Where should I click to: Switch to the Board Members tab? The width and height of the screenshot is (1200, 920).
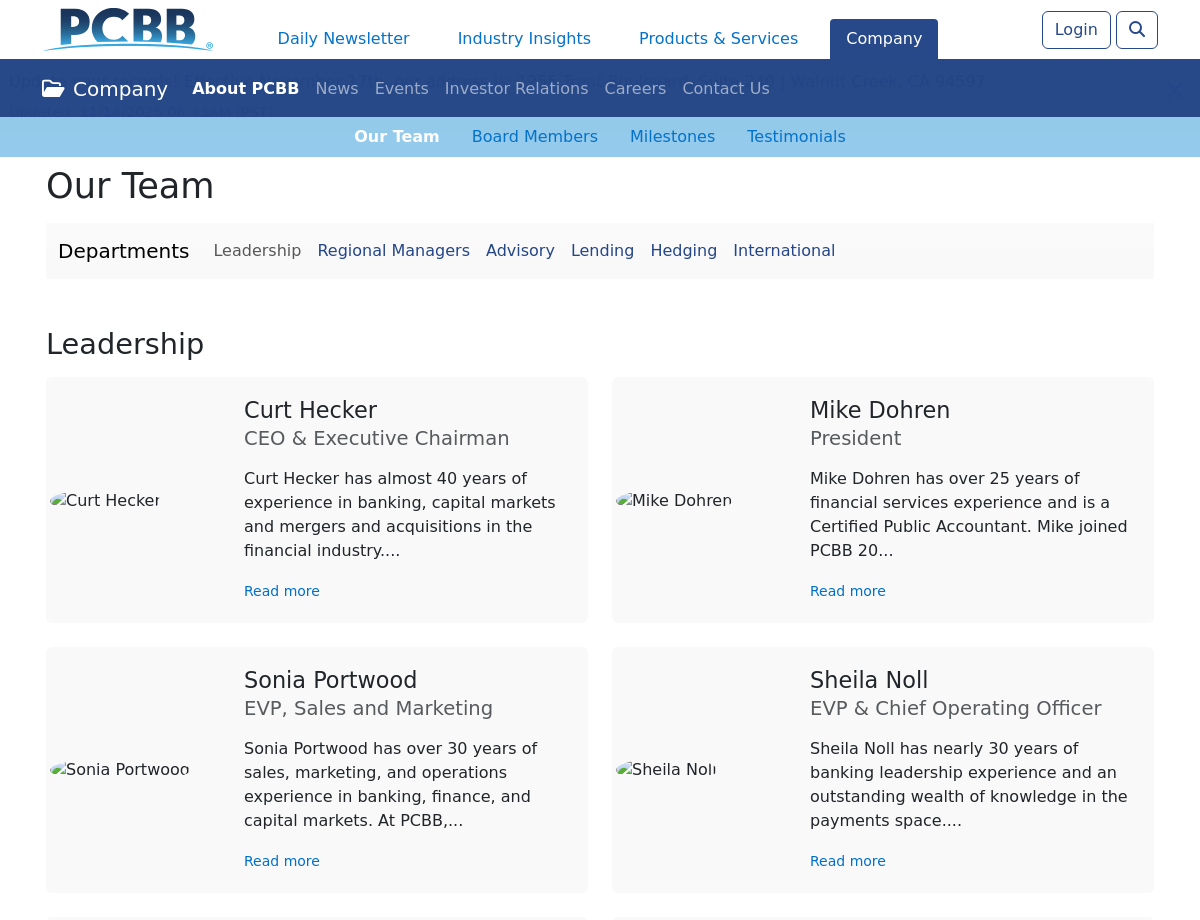[534, 137]
